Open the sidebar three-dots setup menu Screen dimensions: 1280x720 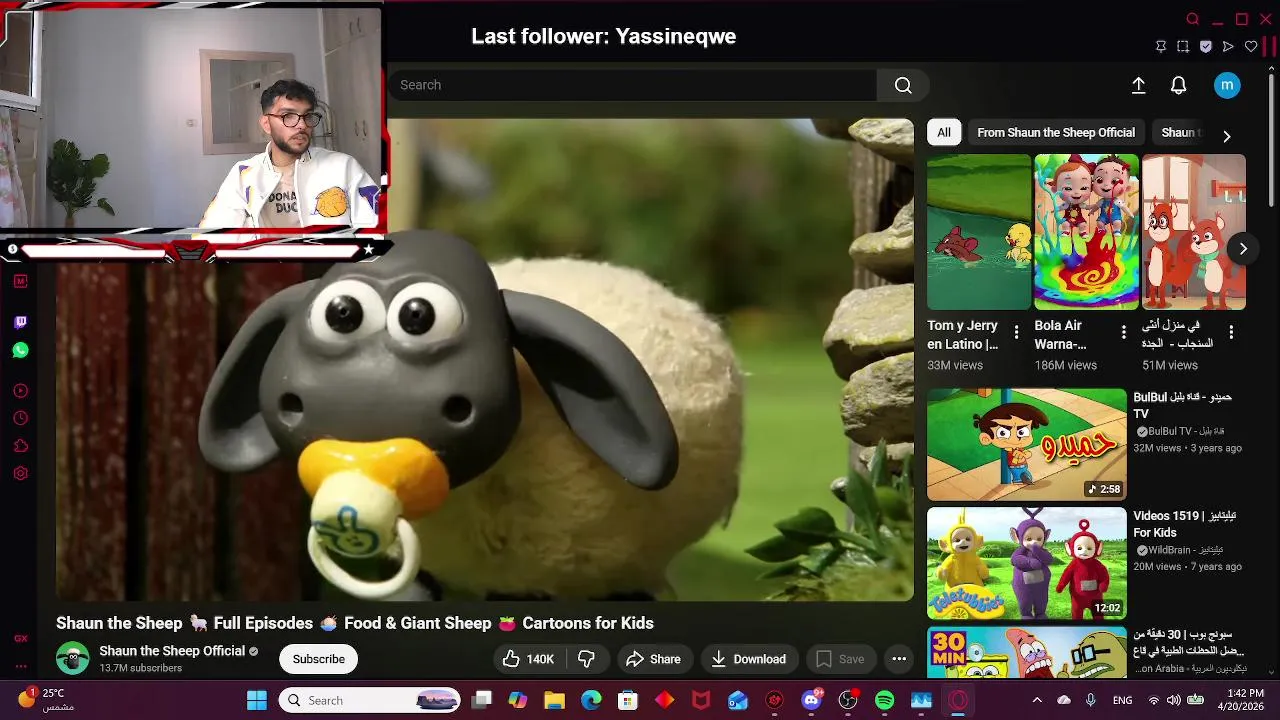21,666
